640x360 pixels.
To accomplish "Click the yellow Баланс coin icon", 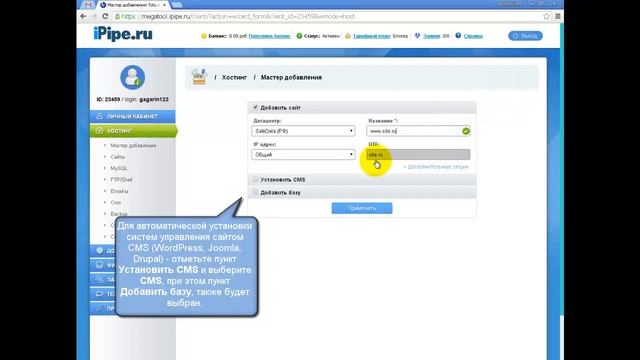I will [x=204, y=36].
